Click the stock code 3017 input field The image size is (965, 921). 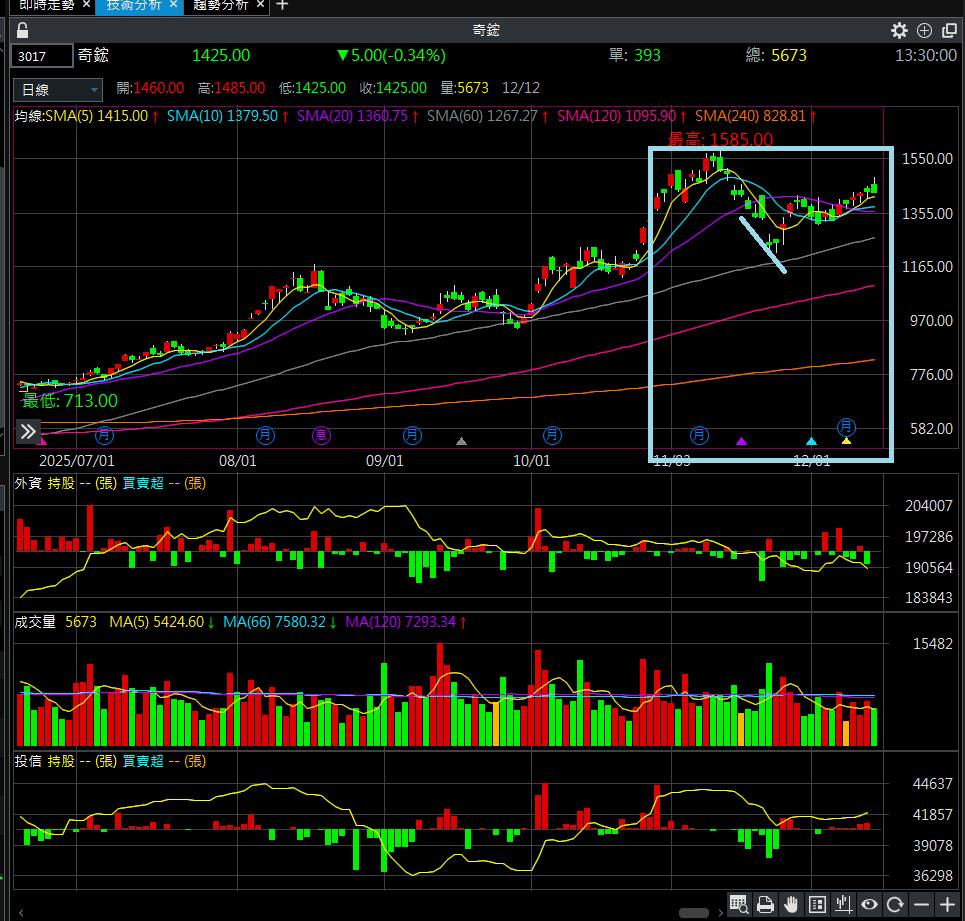click(x=42, y=56)
